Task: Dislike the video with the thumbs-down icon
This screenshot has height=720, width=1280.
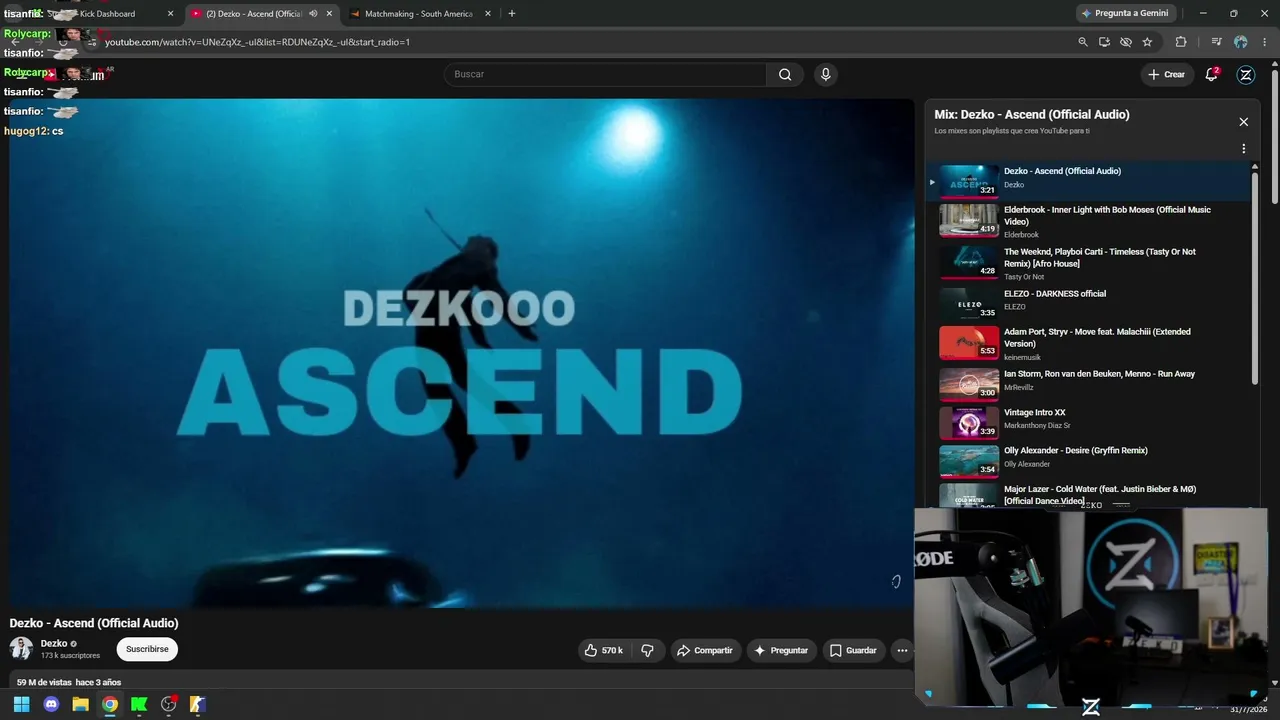Action: coord(647,650)
